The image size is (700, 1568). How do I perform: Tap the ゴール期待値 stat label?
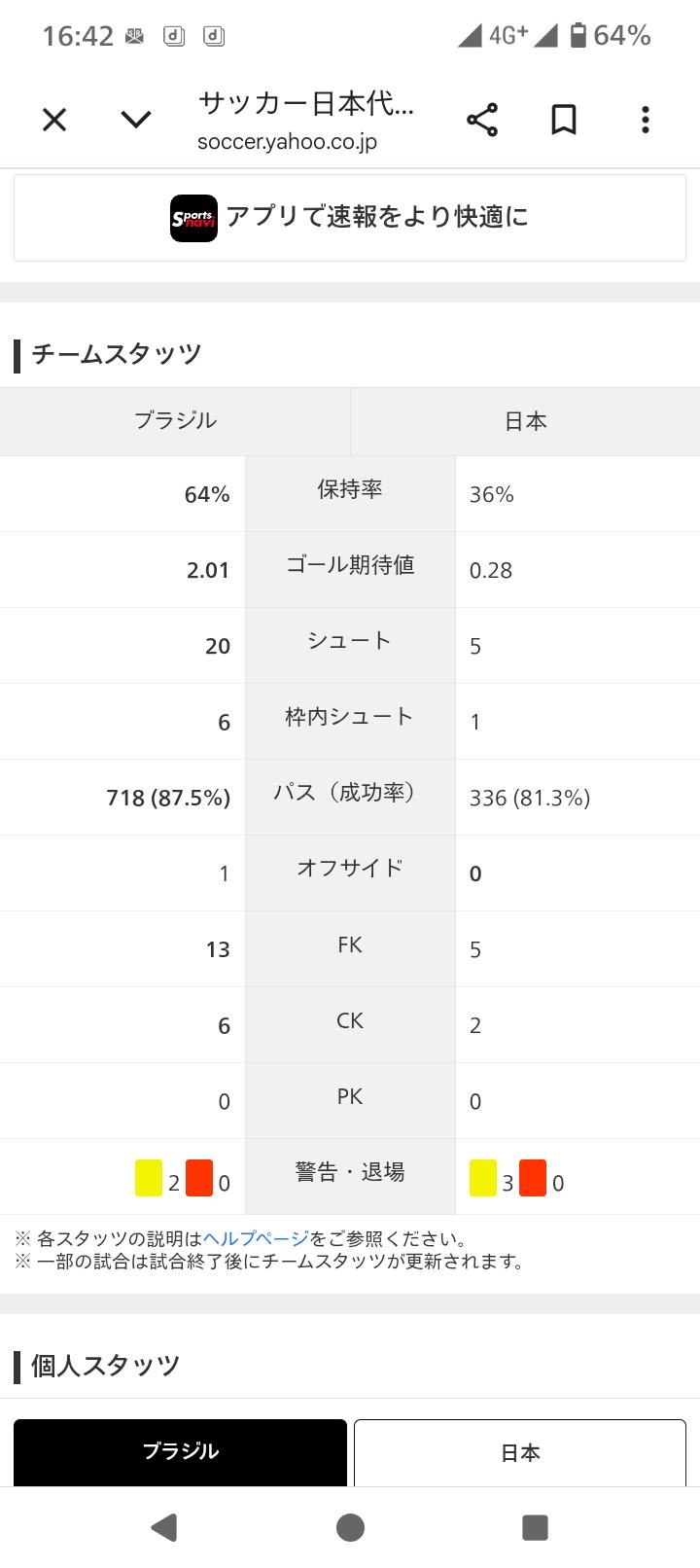pyautogui.click(x=350, y=564)
